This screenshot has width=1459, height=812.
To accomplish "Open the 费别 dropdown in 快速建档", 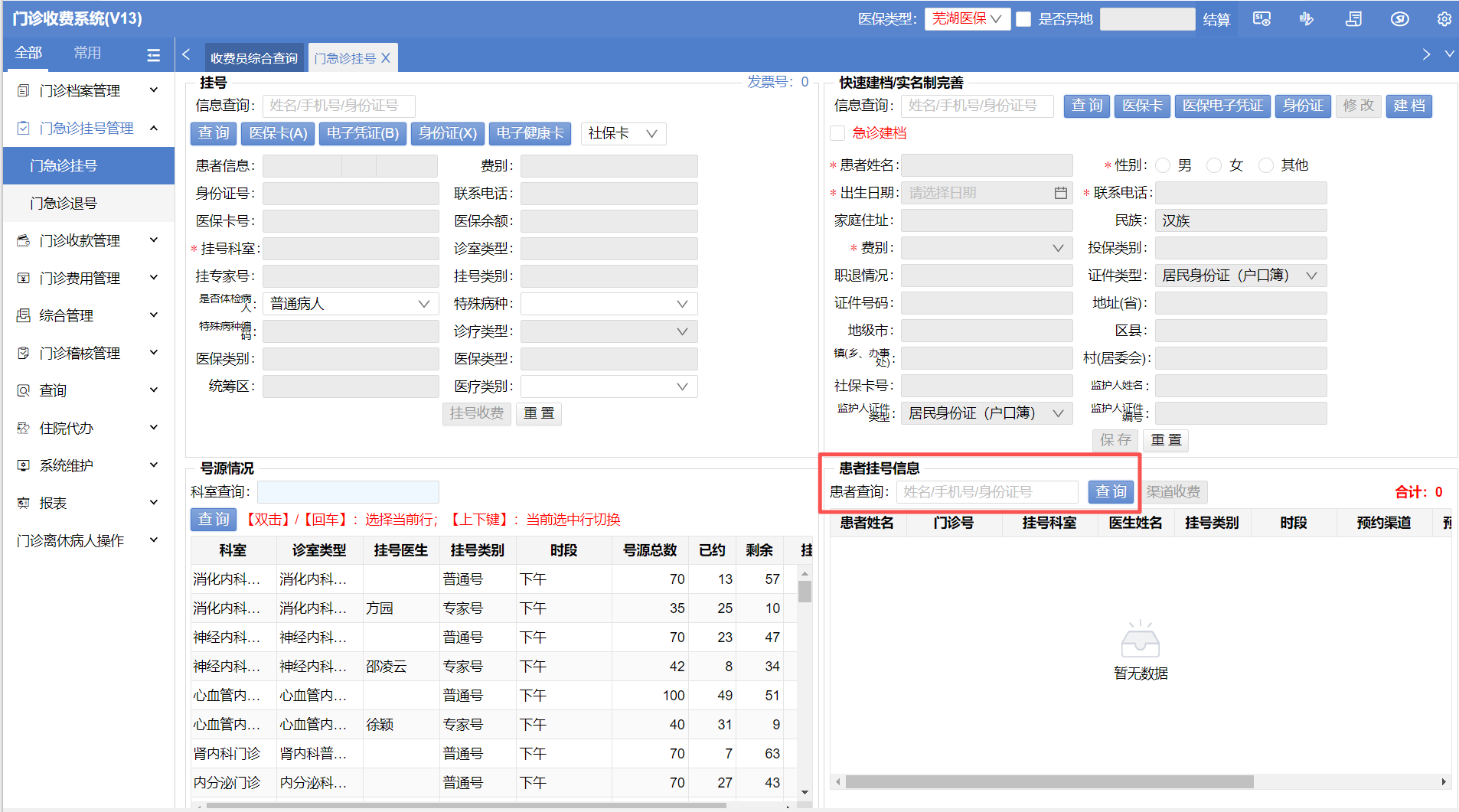I will (987, 248).
